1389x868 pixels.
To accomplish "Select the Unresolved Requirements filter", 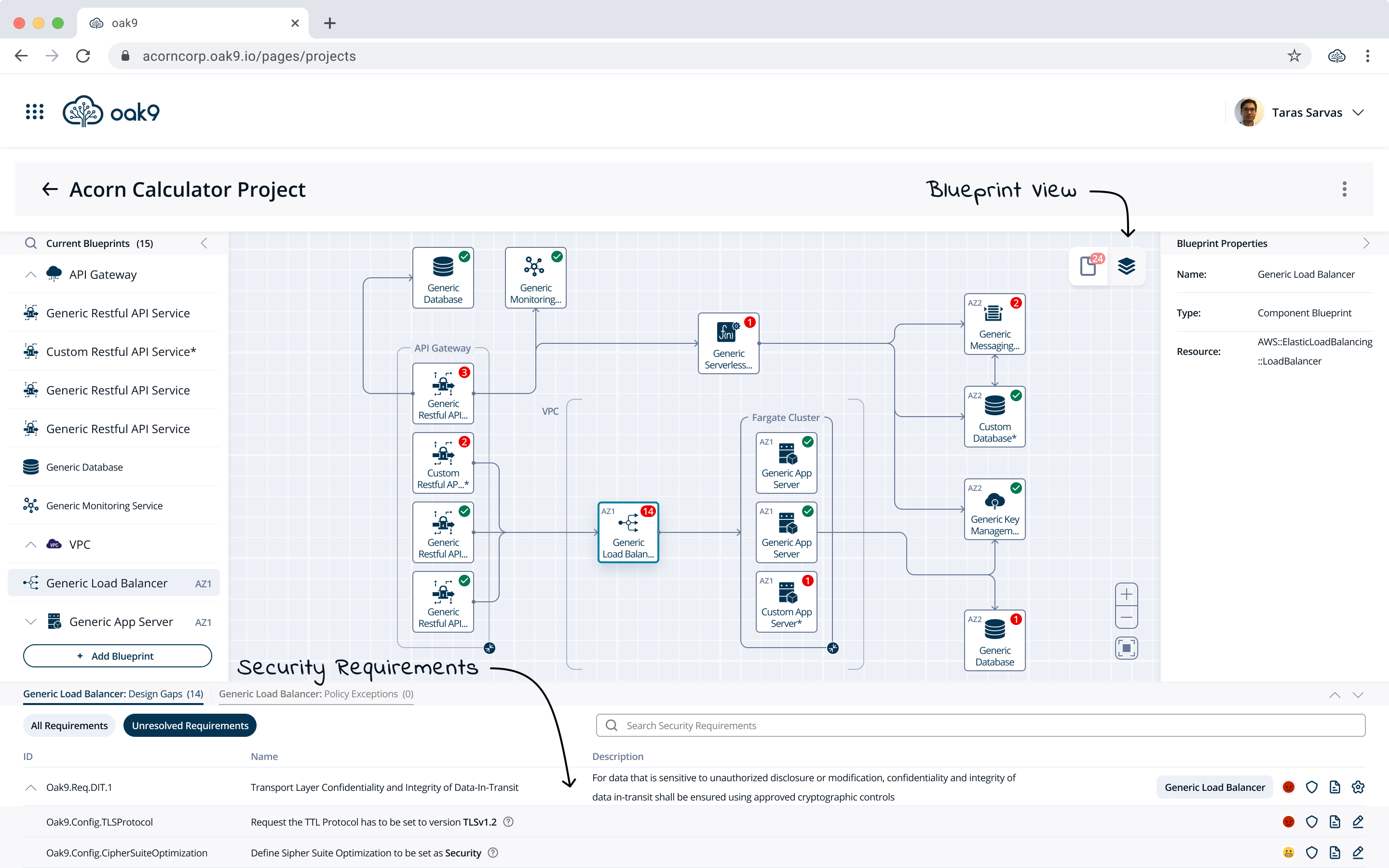I will coord(190,726).
